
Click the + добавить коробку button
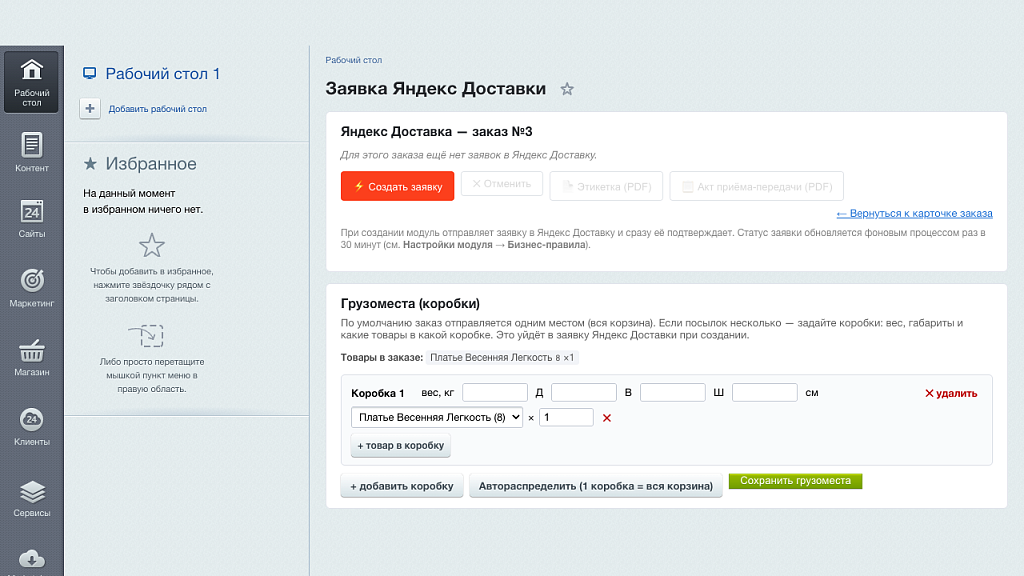[x=402, y=486]
